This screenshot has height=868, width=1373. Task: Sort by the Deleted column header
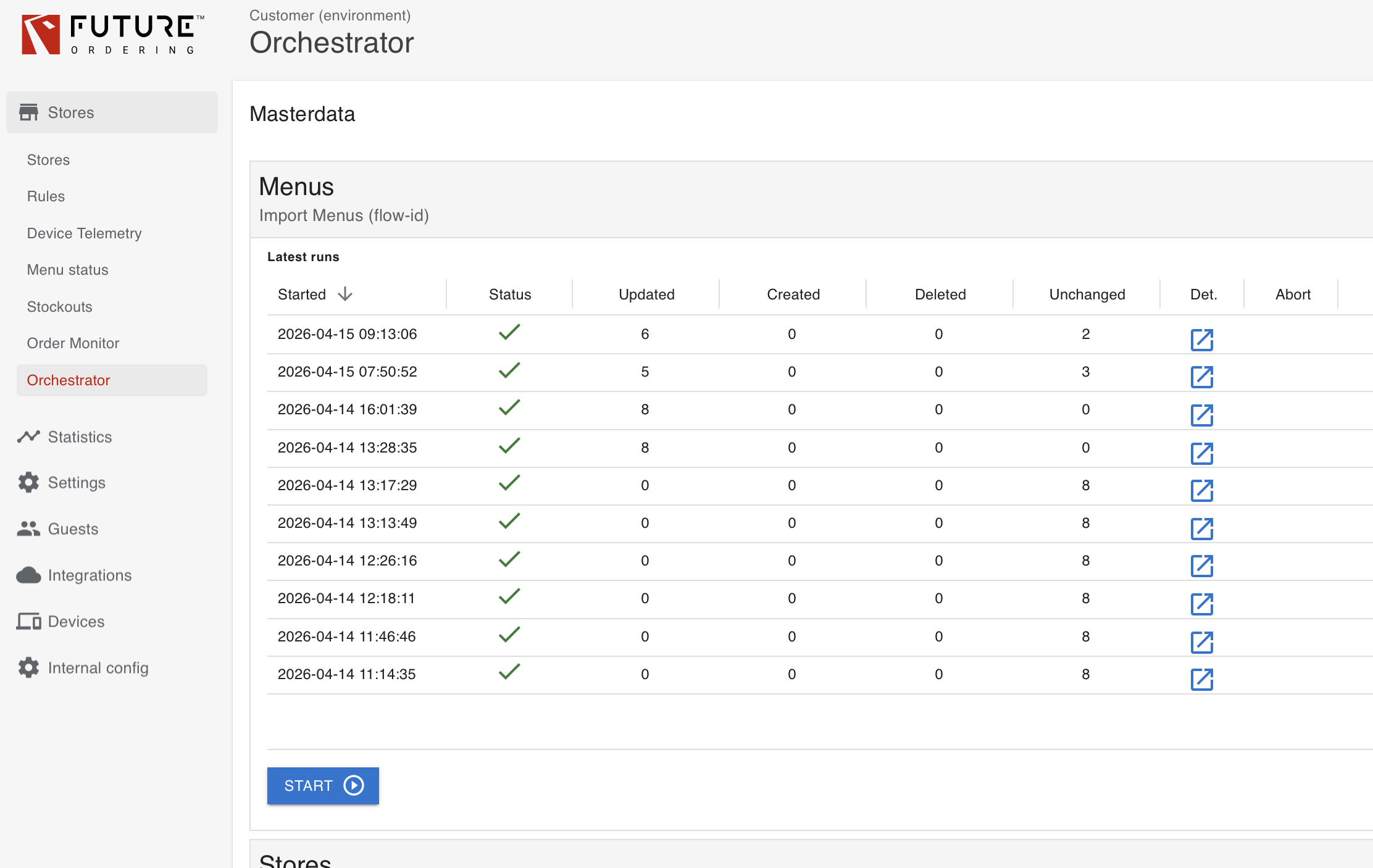tap(940, 294)
